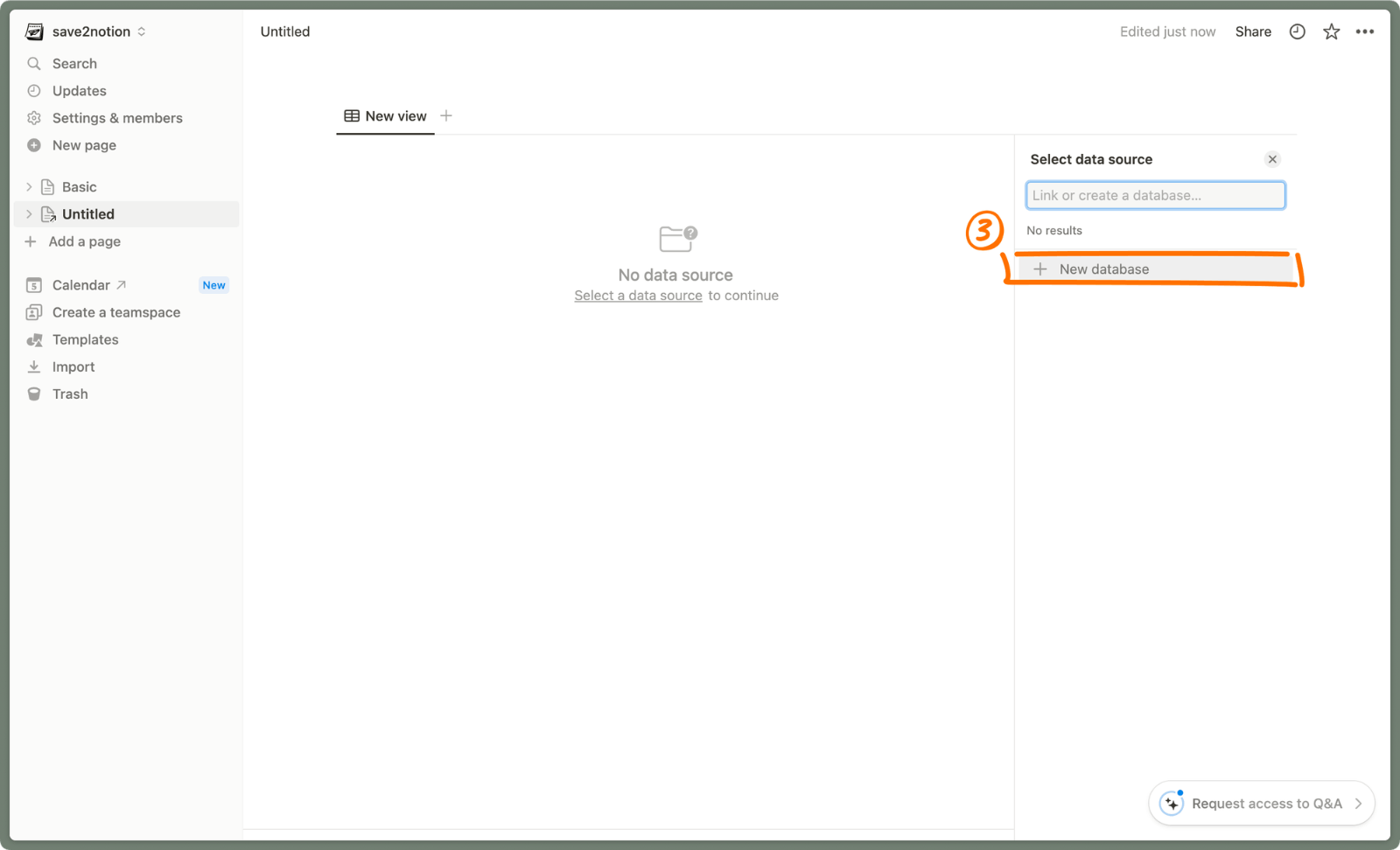Click the plus icon to add view
The width and height of the screenshot is (1400, 850).
point(446,115)
